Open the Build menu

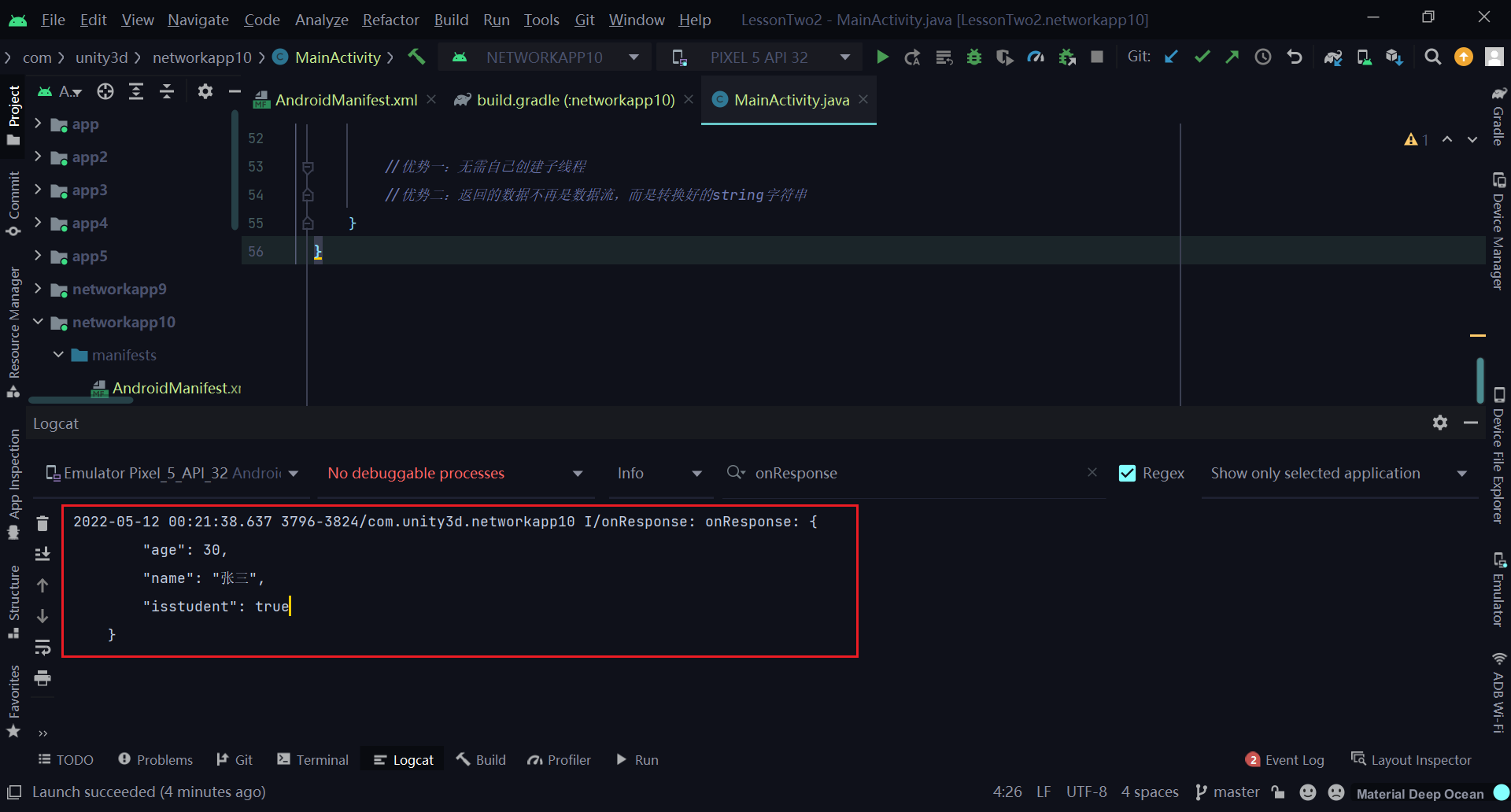click(x=451, y=20)
